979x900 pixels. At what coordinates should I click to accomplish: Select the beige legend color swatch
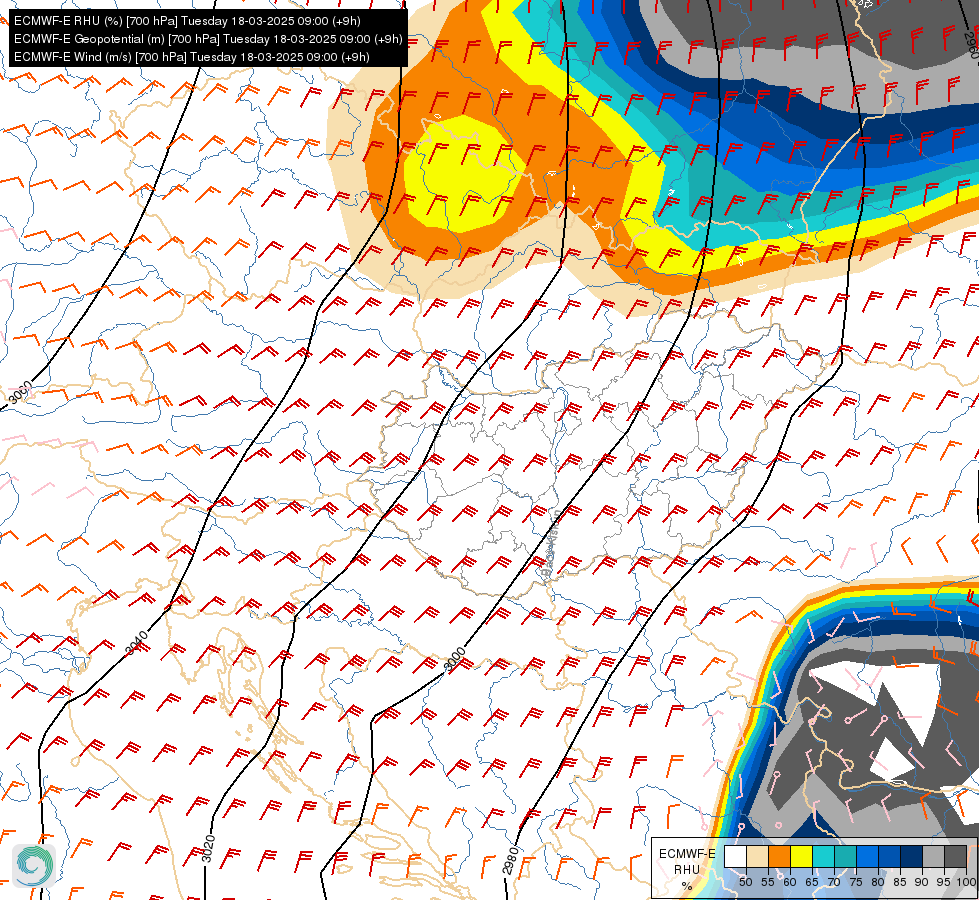tap(757, 856)
